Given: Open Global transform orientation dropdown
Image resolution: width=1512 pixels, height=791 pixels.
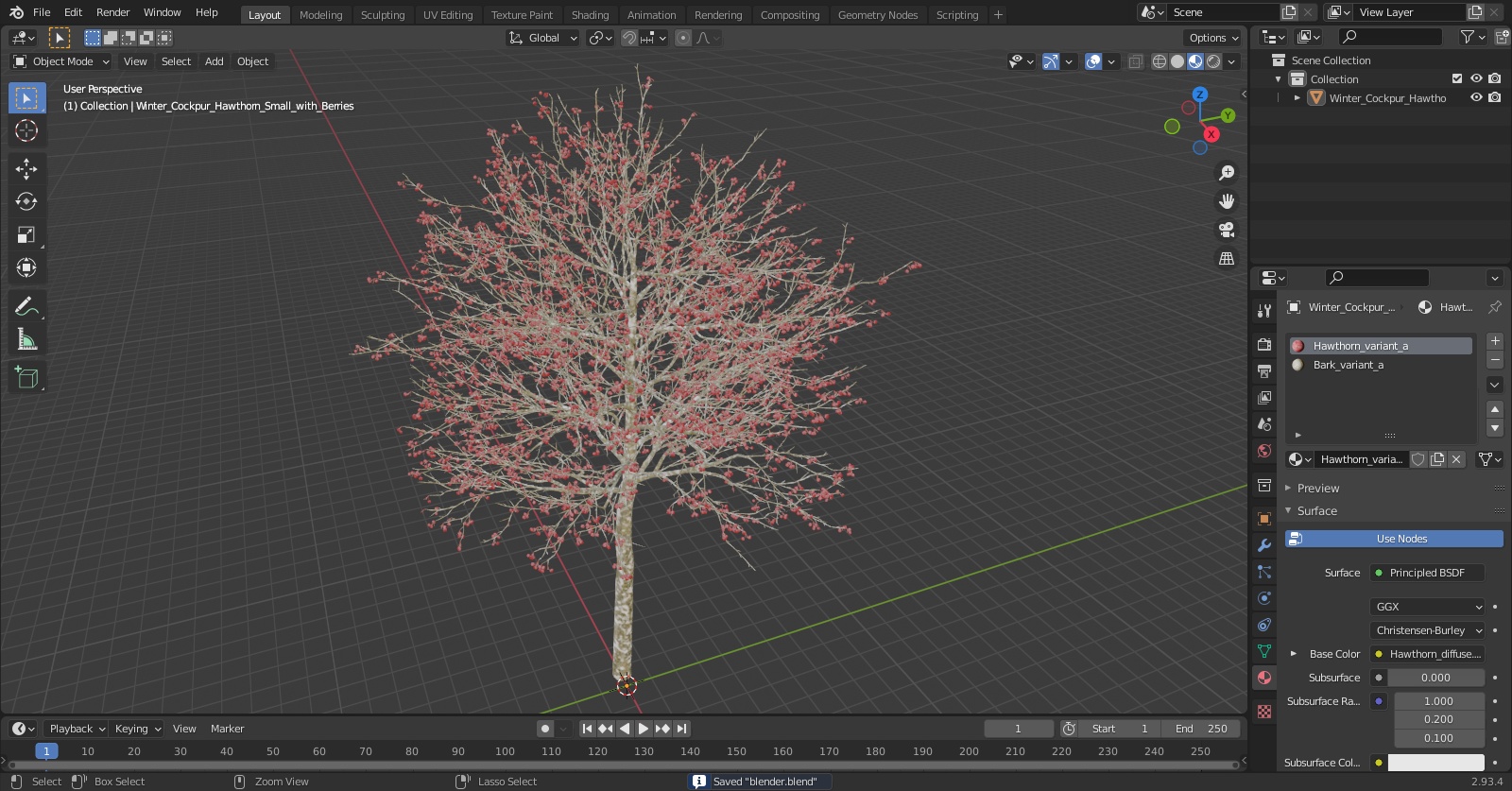Looking at the screenshot, I should (x=543, y=38).
